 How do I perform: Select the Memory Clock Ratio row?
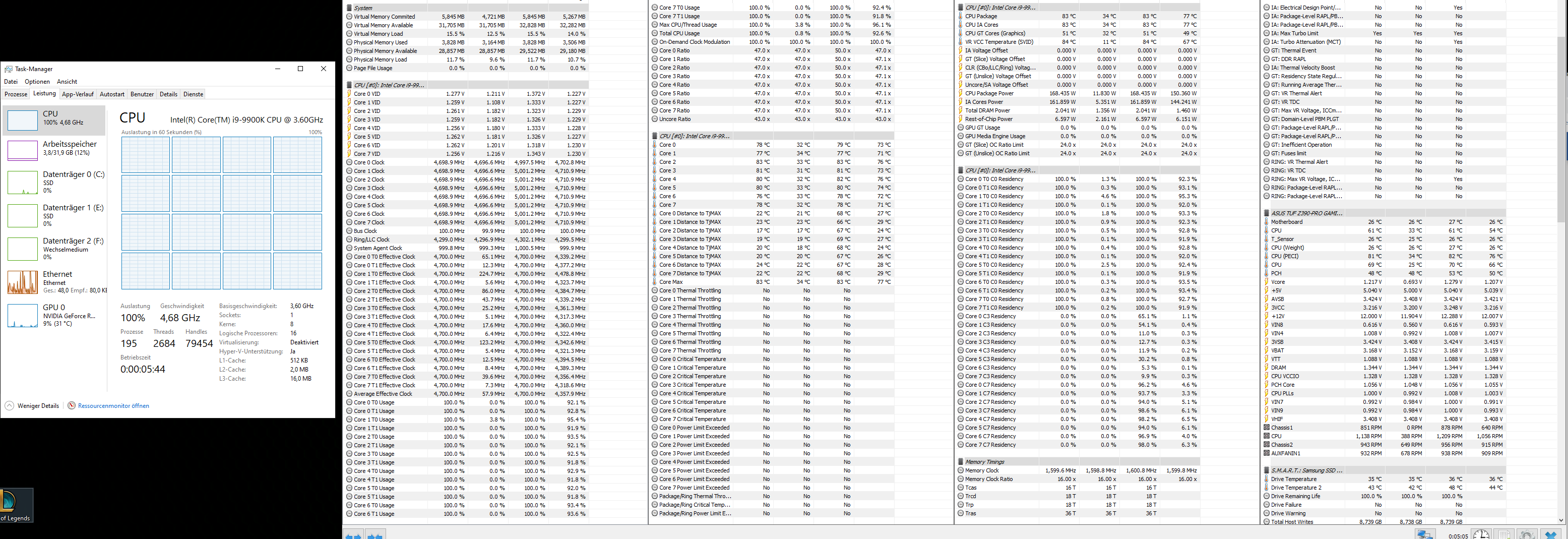pos(1078,480)
